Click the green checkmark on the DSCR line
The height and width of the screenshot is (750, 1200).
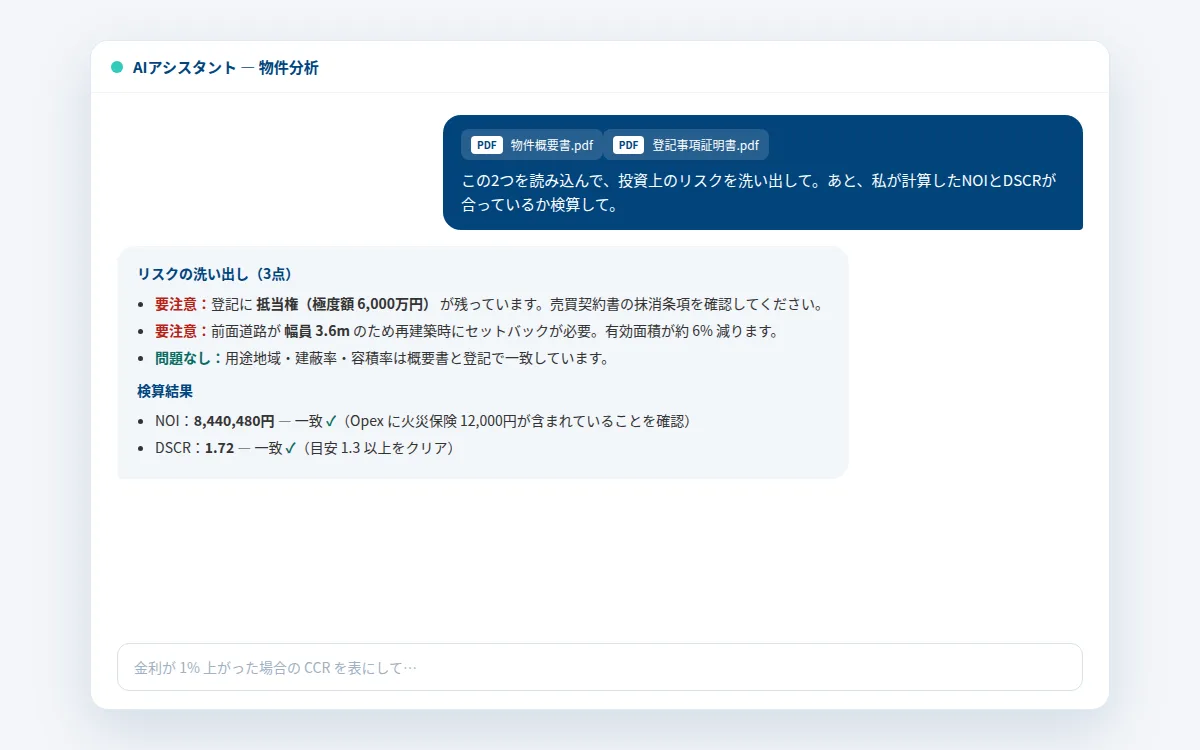[290, 448]
